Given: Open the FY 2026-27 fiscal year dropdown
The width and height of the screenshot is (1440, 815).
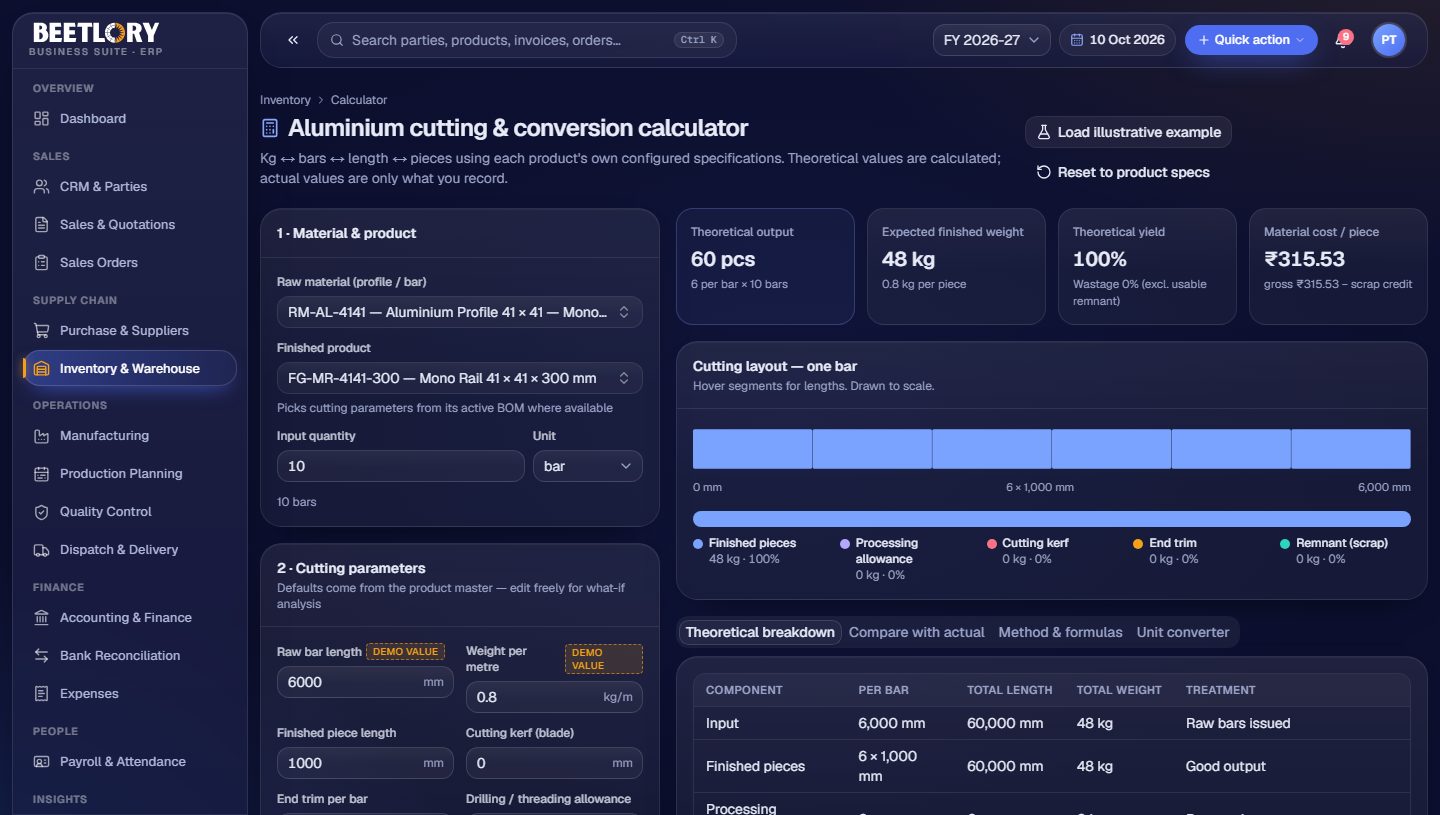Looking at the screenshot, I should 992,40.
